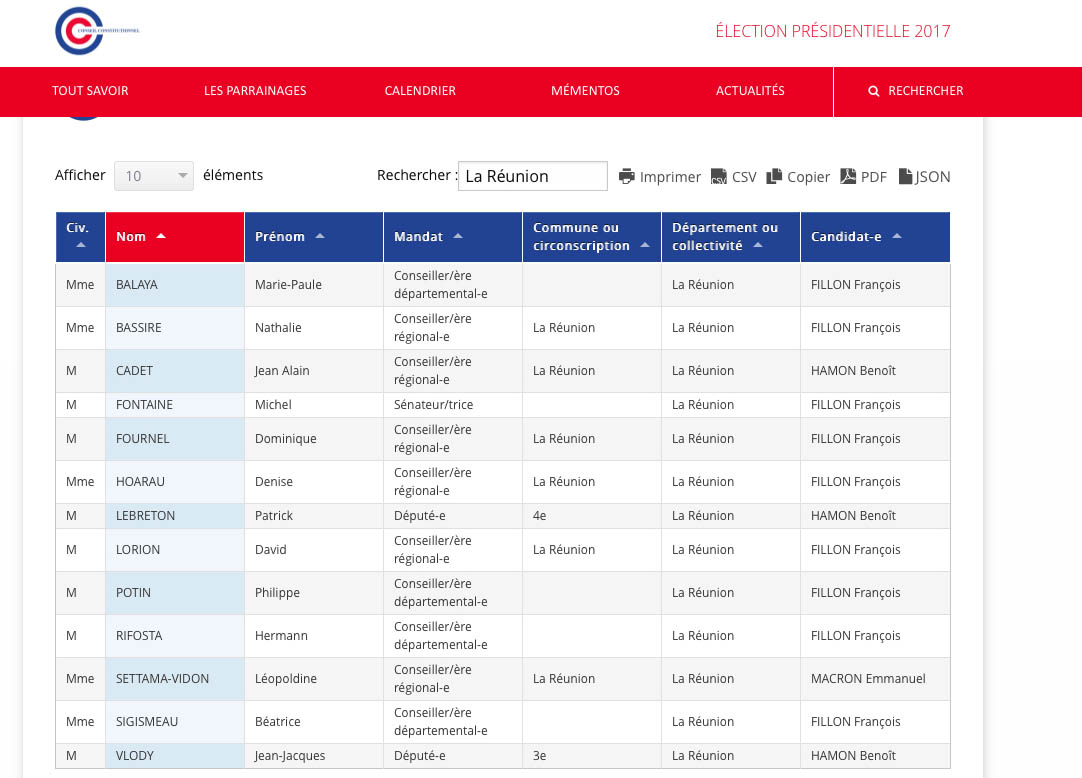Screen dimensions: 1082x778
Task: Export data with JSON icon
Action: click(905, 176)
